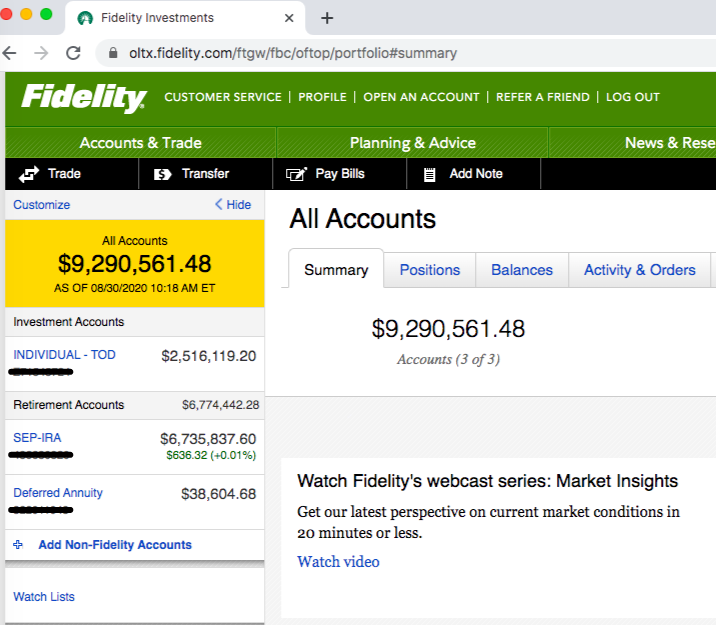
Task: Select the INDIVIDUAL - TOD account
Action: [x=64, y=355]
